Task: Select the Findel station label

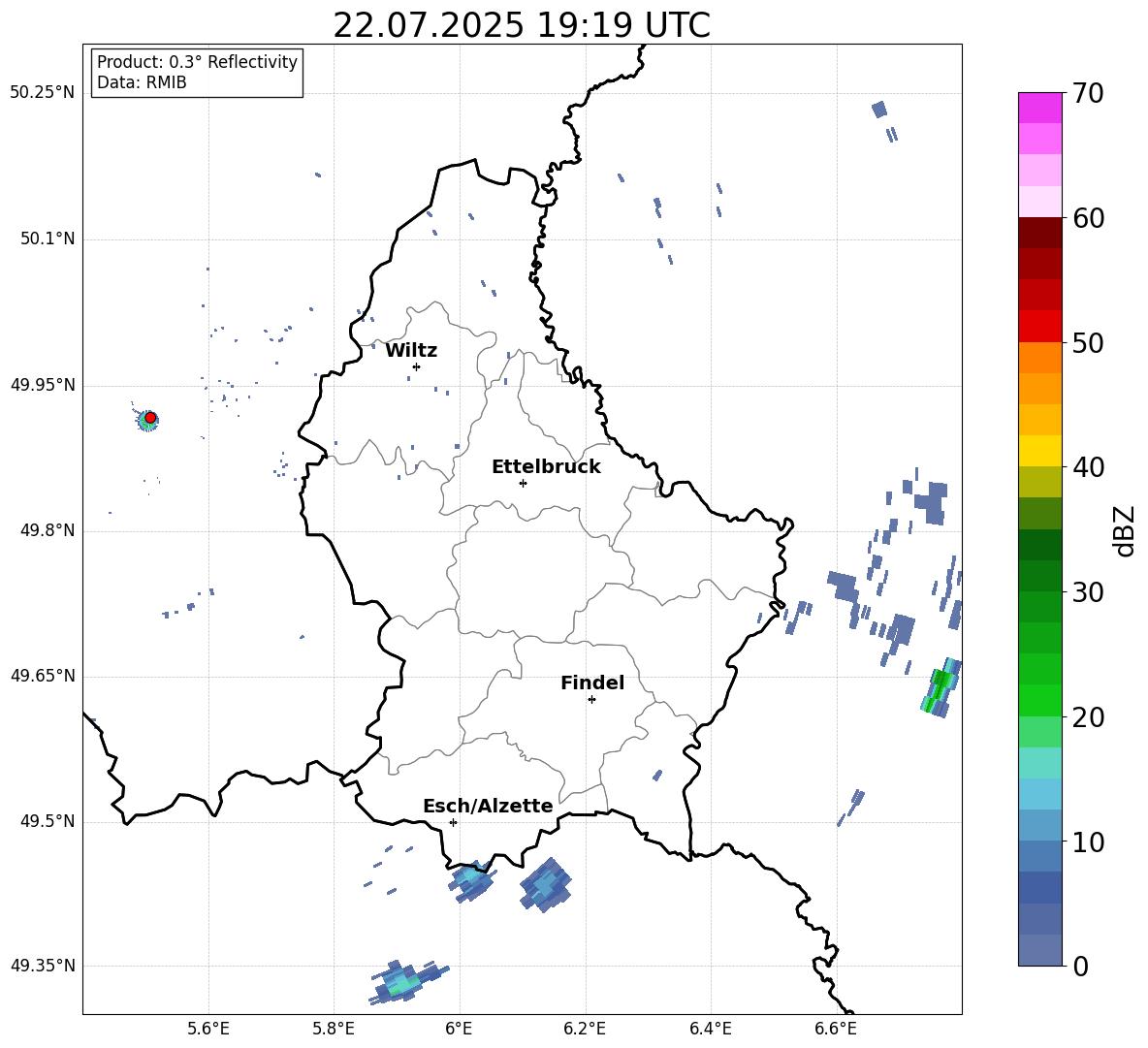Action: 592,683
